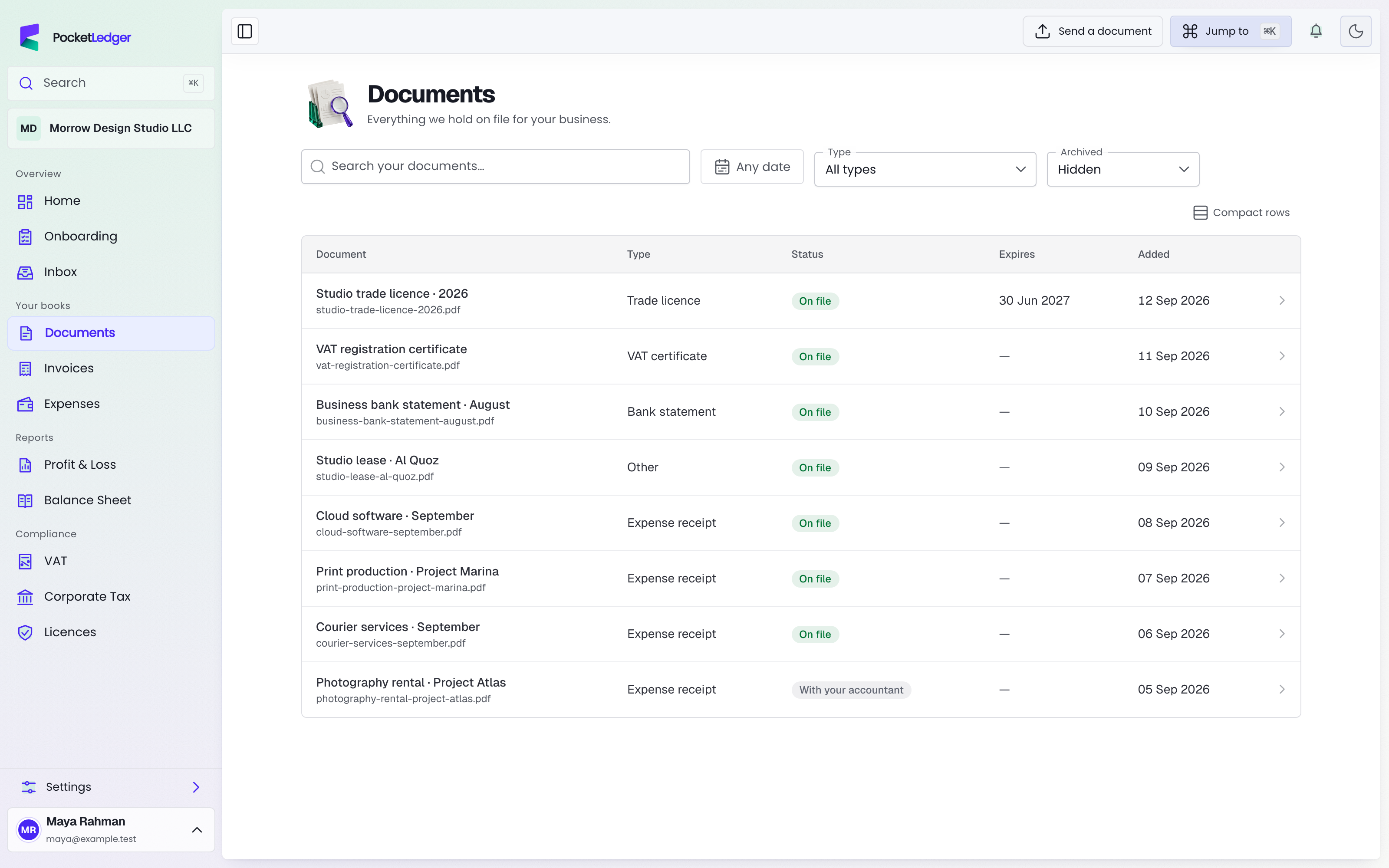Click magnifier icon in documents search
Image resolution: width=1389 pixels, height=868 pixels.
click(x=317, y=167)
